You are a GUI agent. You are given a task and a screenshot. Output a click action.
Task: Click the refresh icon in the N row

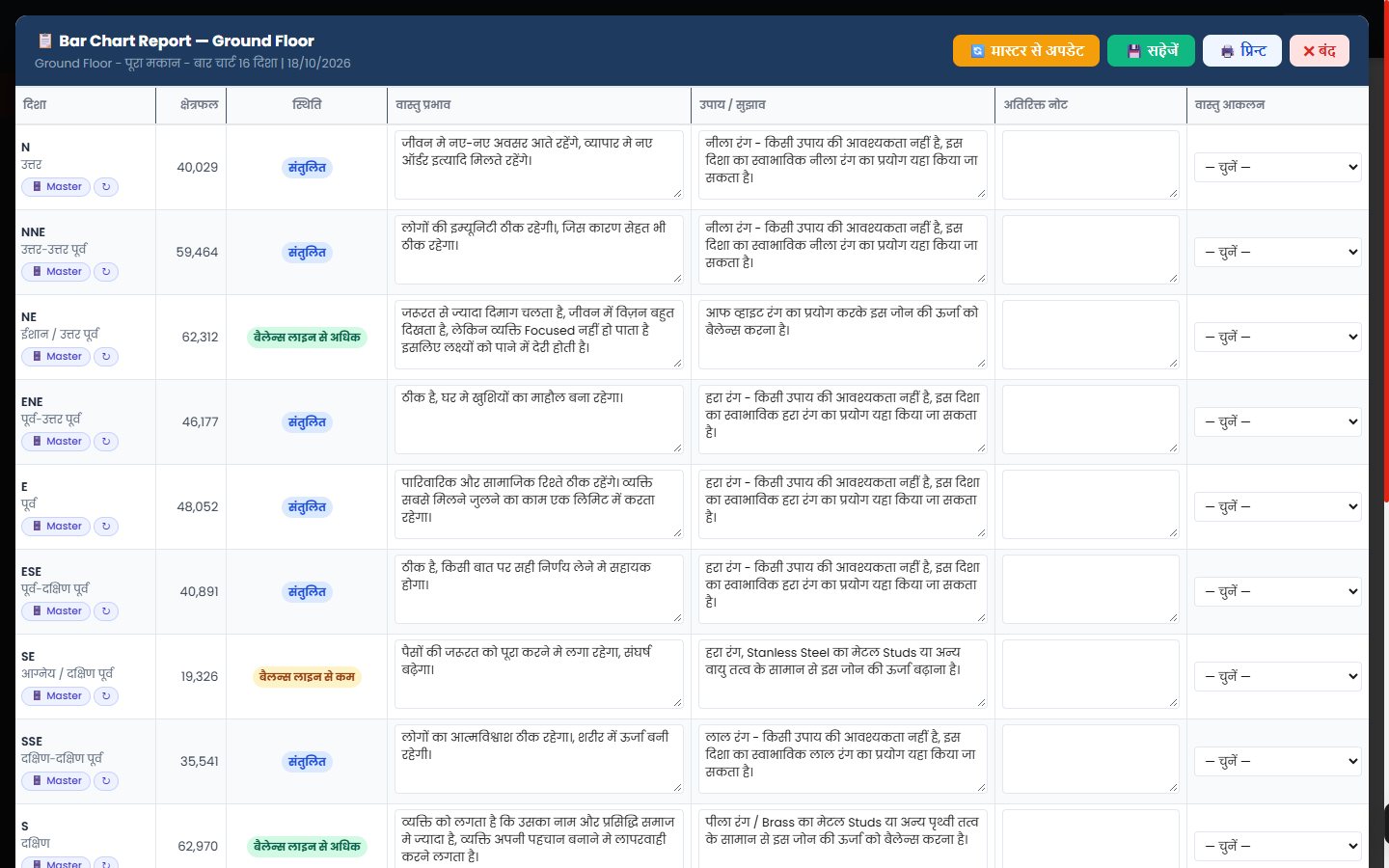(106, 187)
